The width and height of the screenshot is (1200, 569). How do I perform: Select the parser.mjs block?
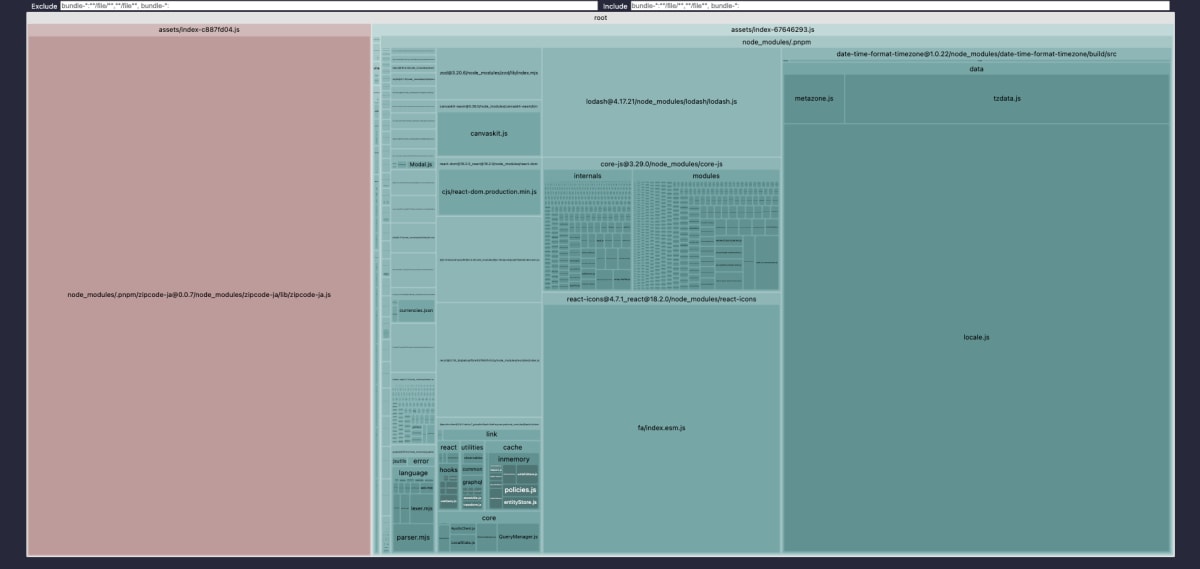(413, 537)
